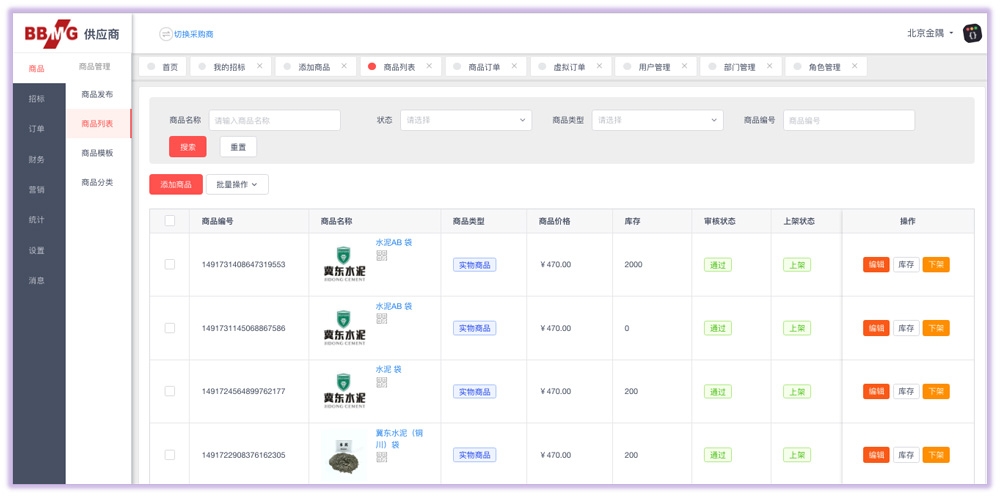Image resolution: width=1000 pixels, height=497 pixels.
Task: Expand the 批量操作 dropdown
Action: point(237,184)
